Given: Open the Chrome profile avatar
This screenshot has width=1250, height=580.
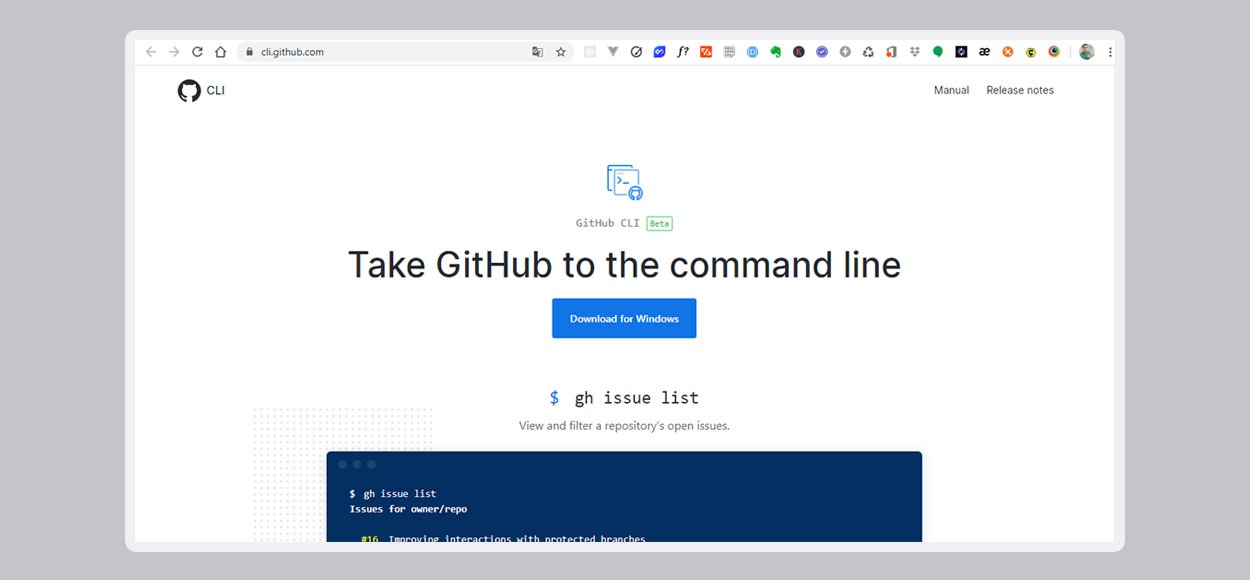Looking at the screenshot, I should [1087, 52].
